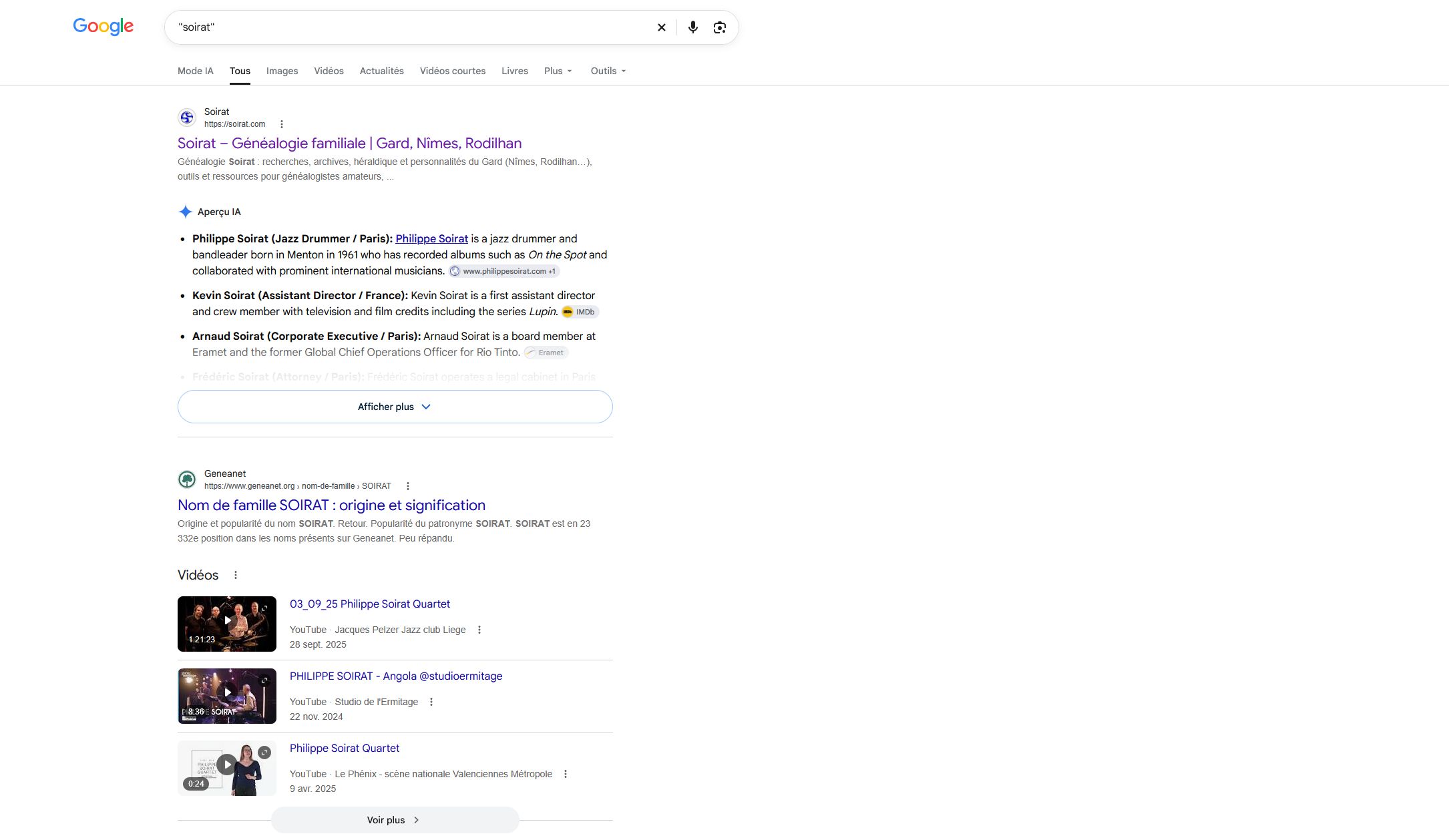Switch to Actualités tab
The image size is (1449, 840).
pos(381,71)
